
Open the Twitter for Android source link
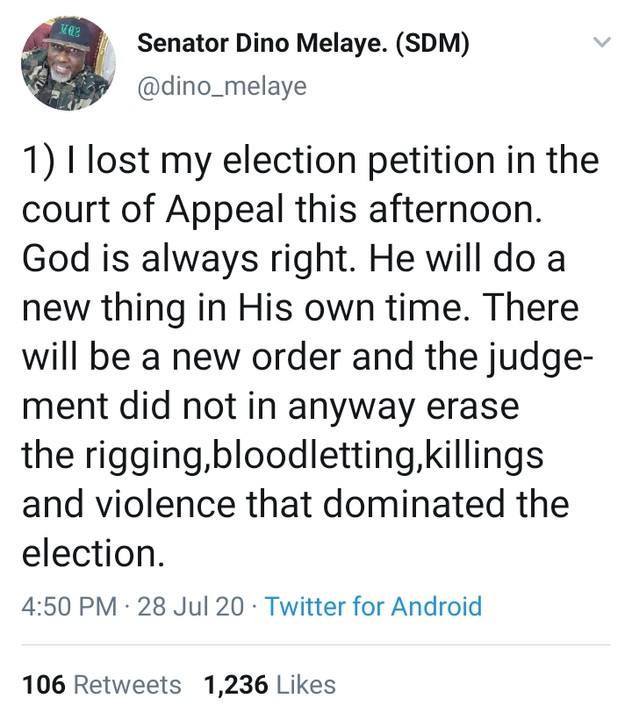pos(373,607)
